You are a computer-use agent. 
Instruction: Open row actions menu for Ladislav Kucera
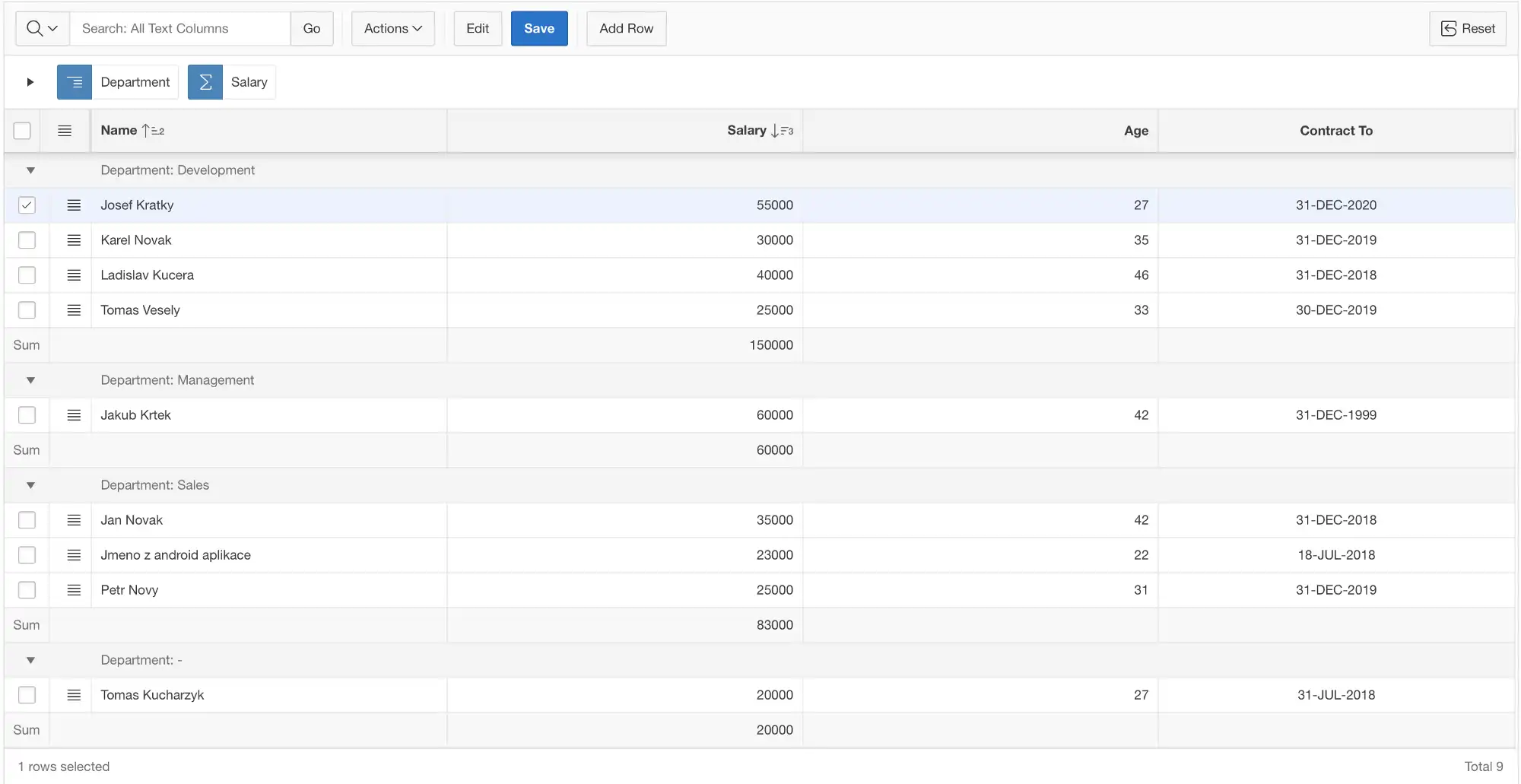[x=74, y=275]
